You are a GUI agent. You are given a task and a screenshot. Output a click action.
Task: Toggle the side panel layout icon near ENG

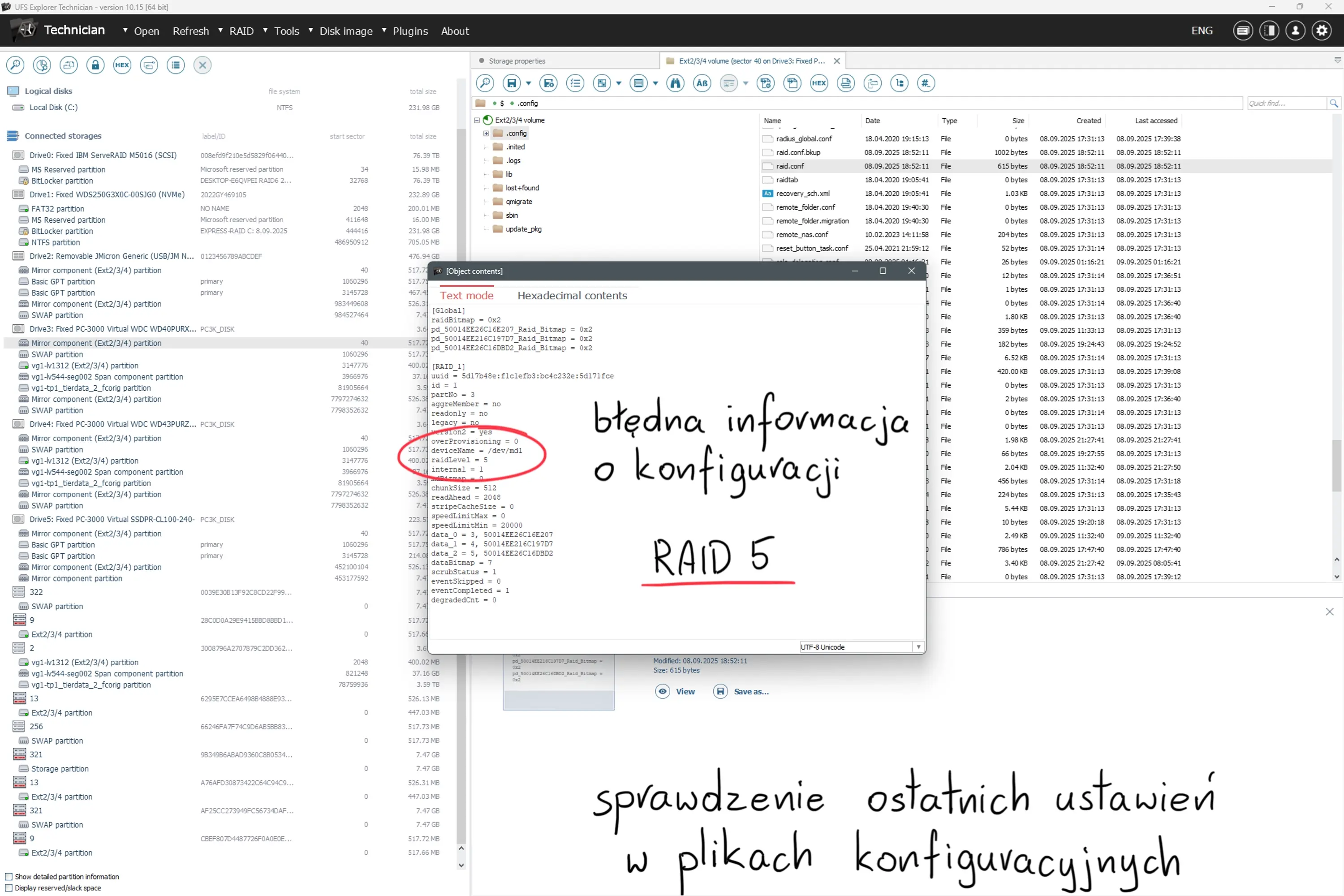tap(1270, 30)
